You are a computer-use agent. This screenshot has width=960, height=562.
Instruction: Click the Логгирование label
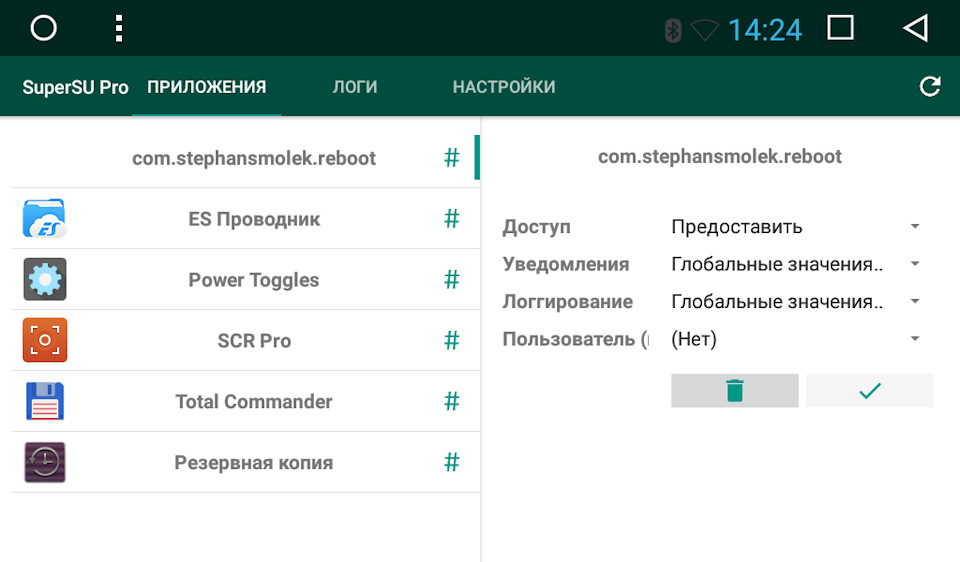[568, 302]
